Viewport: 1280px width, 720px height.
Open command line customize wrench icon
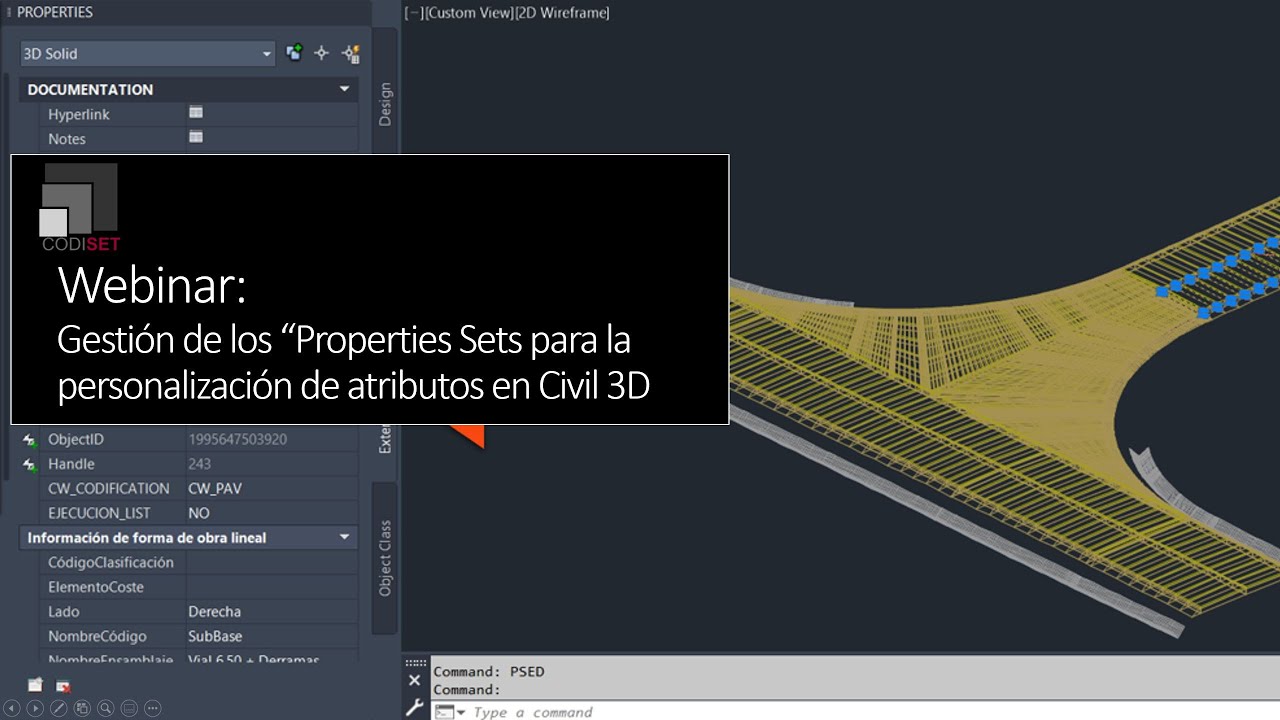coord(415,707)
